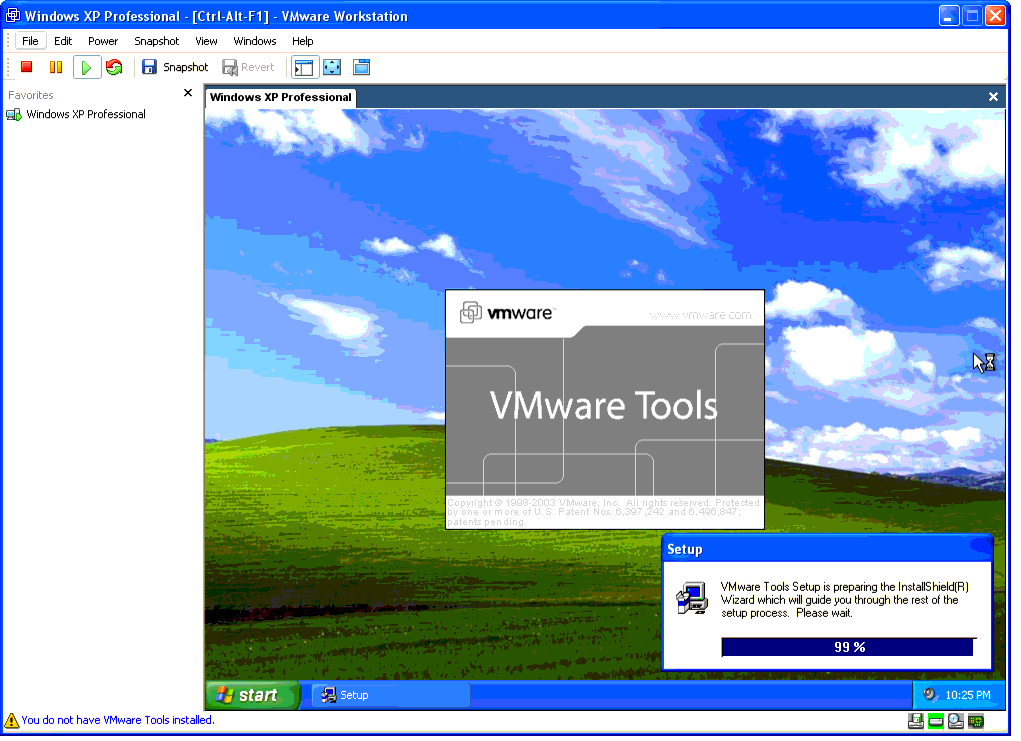The width and height of the screenshot is (1021, 741).
Task: Close the Favorites panel
Action: click(x=187, y=93)
